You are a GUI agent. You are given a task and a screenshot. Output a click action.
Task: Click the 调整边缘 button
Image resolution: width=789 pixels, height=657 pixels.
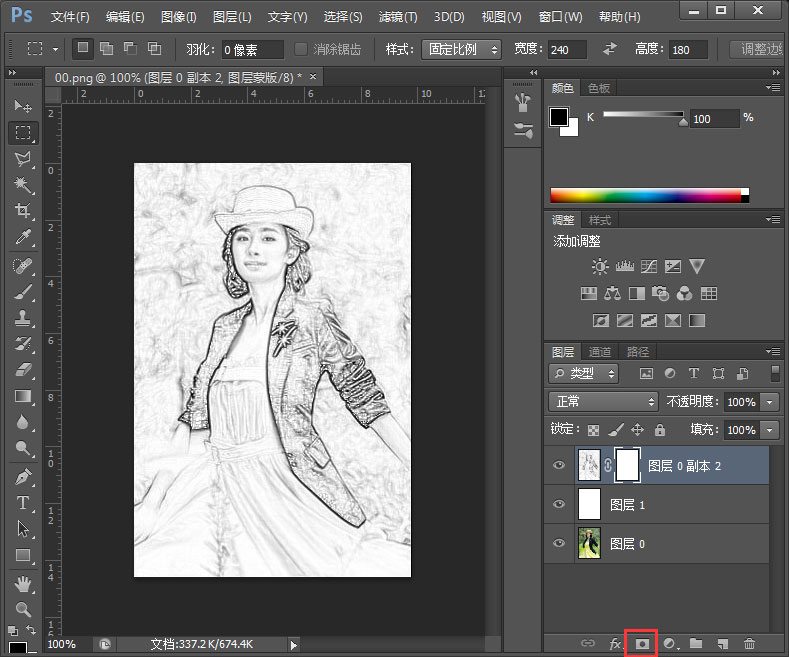pos(757,49)
